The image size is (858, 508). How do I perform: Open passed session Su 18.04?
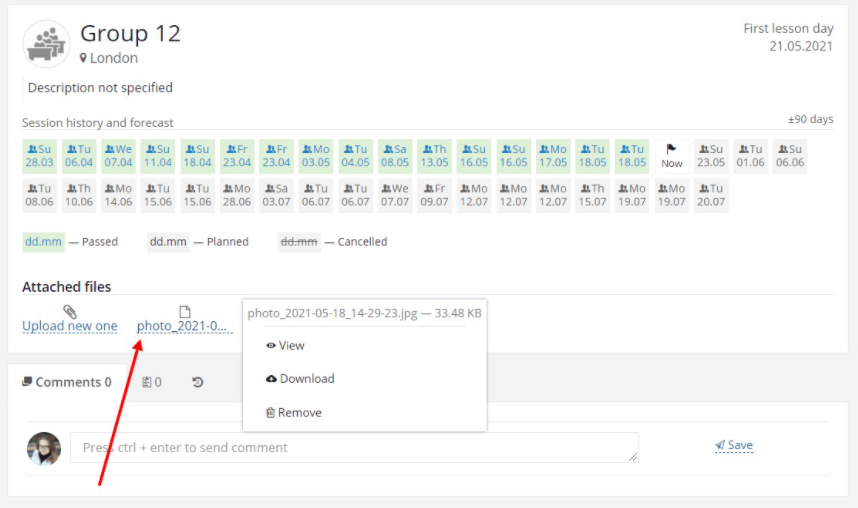pos(197,156)
